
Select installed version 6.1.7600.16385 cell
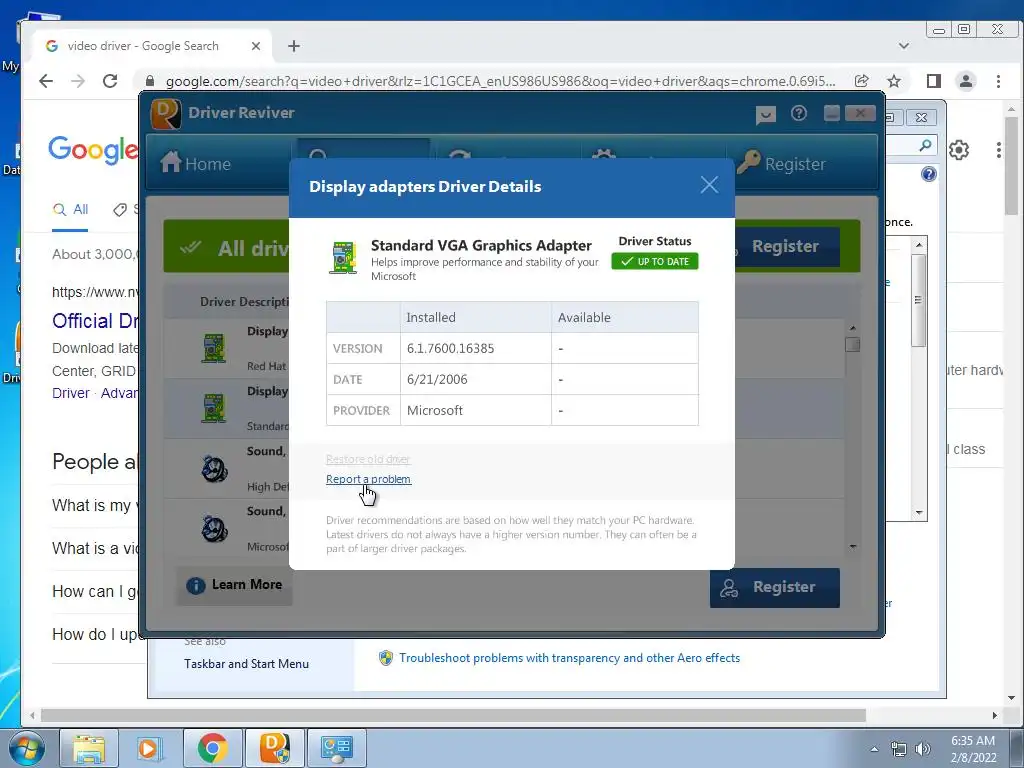(x=476, y=348)
